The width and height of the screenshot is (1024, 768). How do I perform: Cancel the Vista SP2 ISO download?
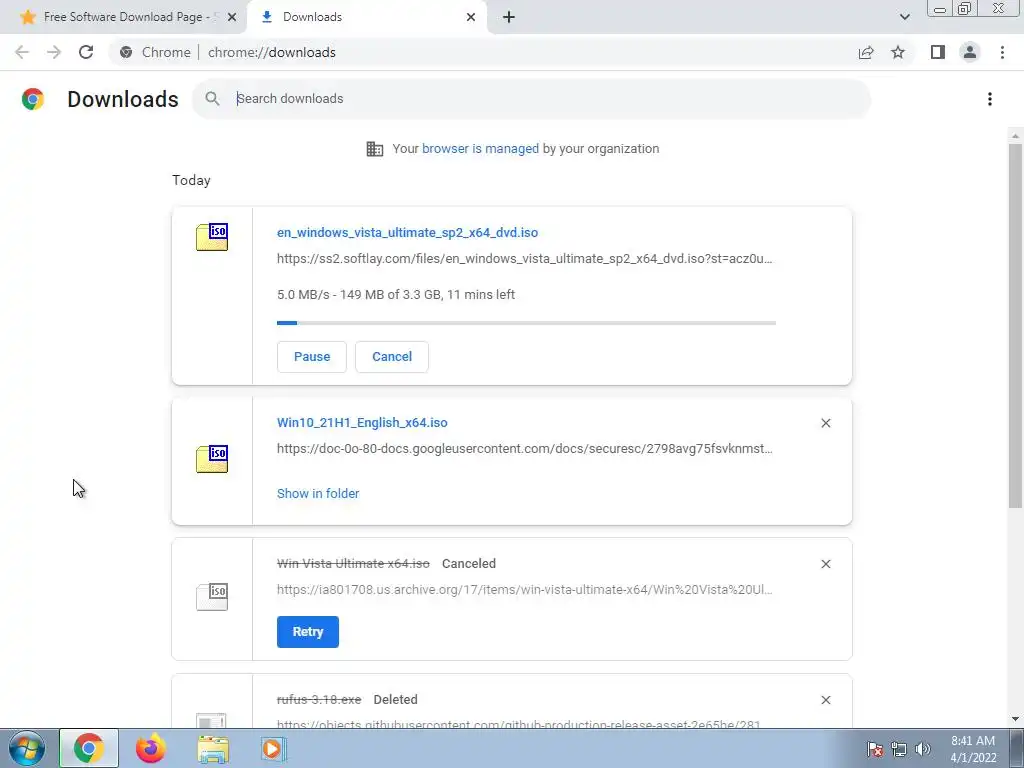click(392, 357)
